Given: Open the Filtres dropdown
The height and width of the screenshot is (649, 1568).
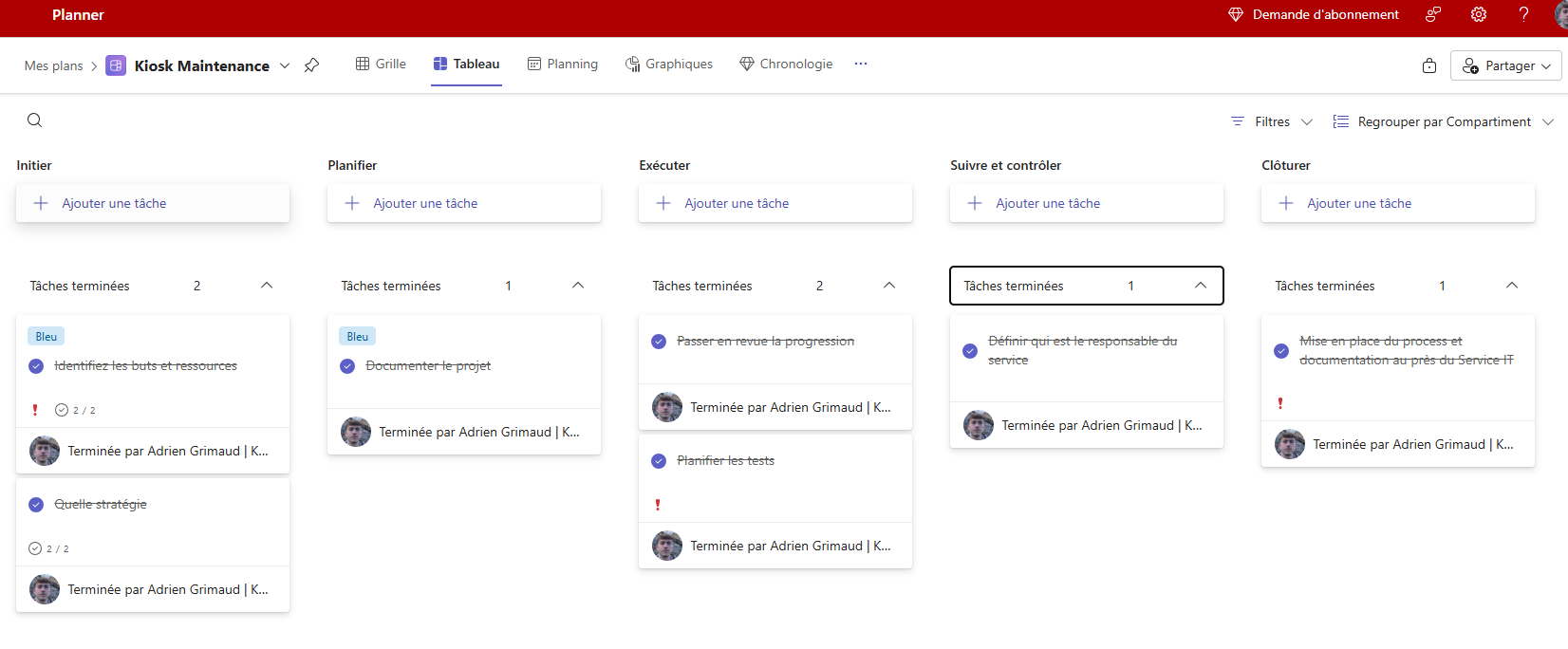Looking at the screenshot, I should (1272, 121).
